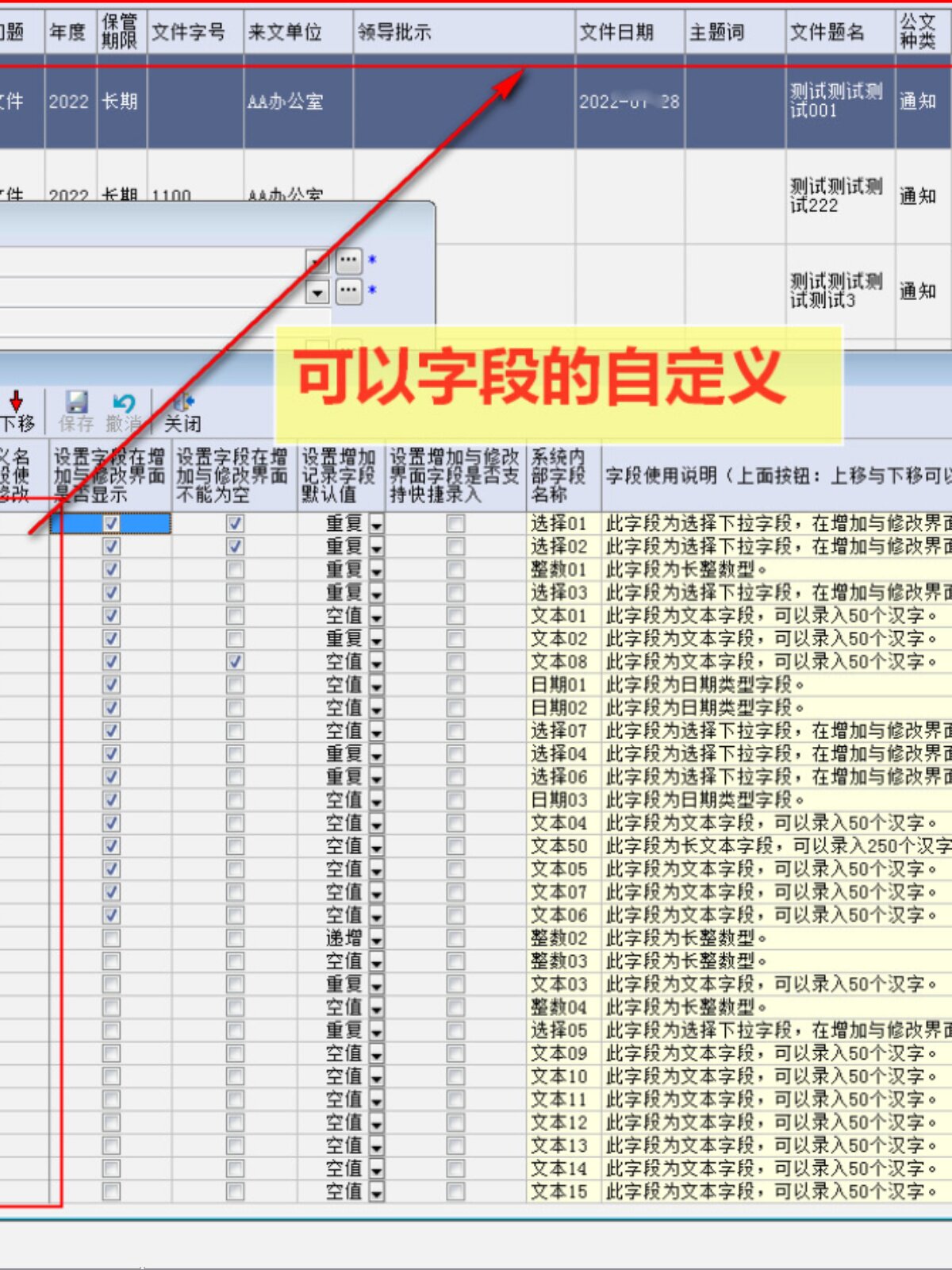Click the 关闭 close toolbar icon
Screen dimensions: 952x1270
click(x=182, y=402)
